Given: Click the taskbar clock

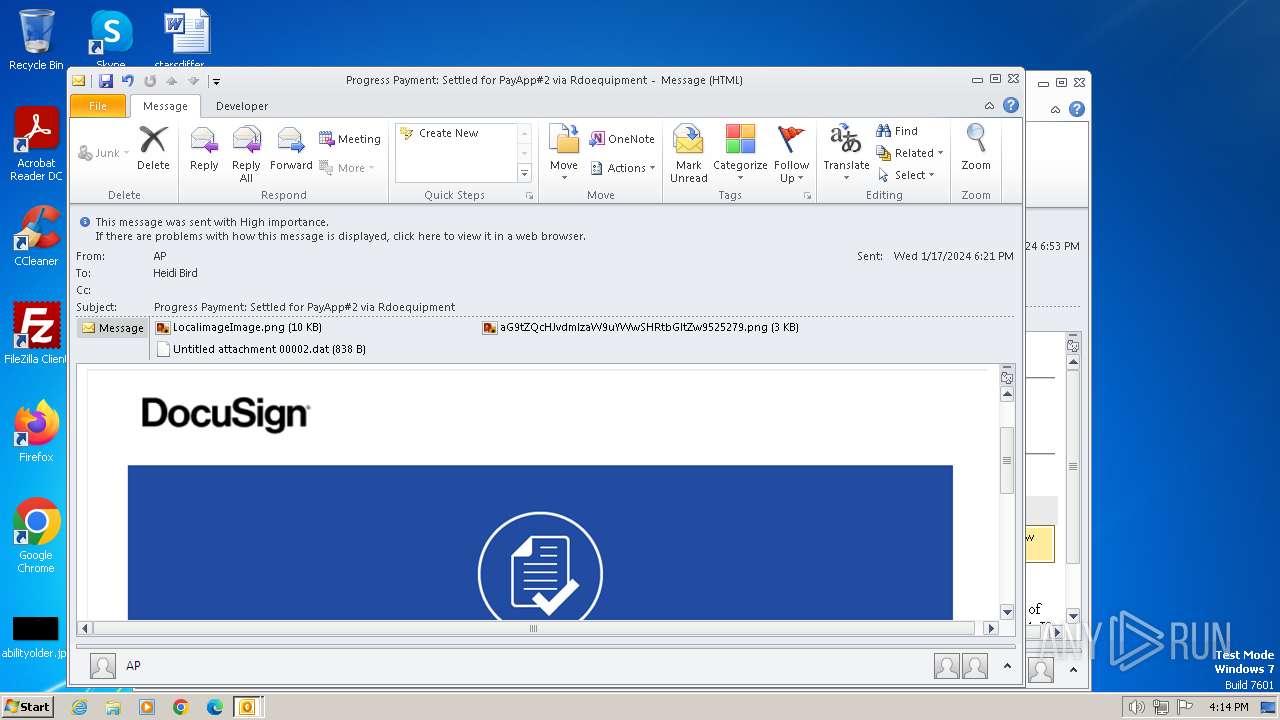Looking at the screenshot, I should coord(1228,707).
